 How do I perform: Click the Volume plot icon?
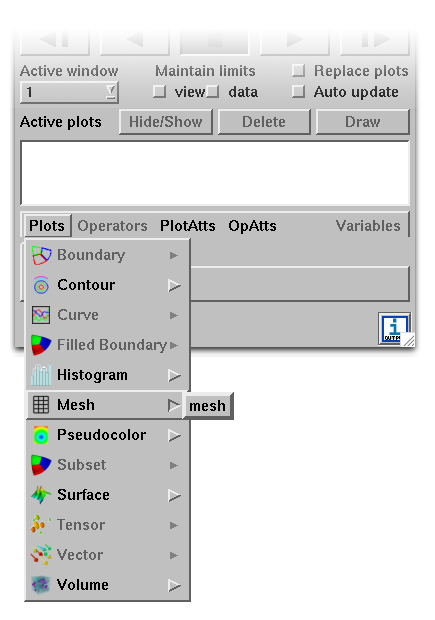point(41,585)
